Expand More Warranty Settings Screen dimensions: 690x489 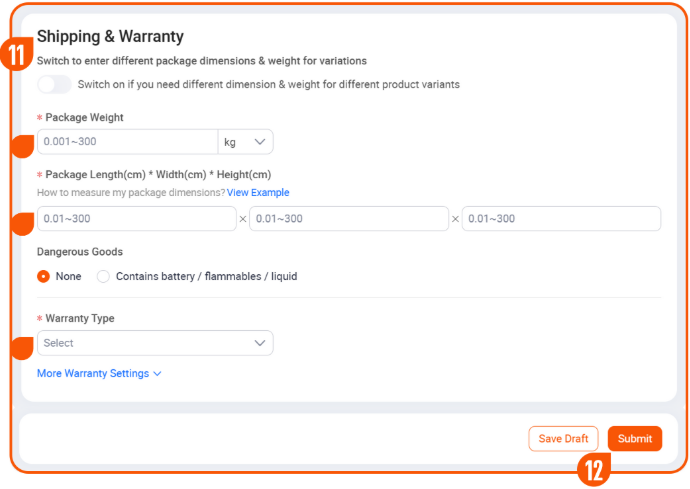coord(98,374)
